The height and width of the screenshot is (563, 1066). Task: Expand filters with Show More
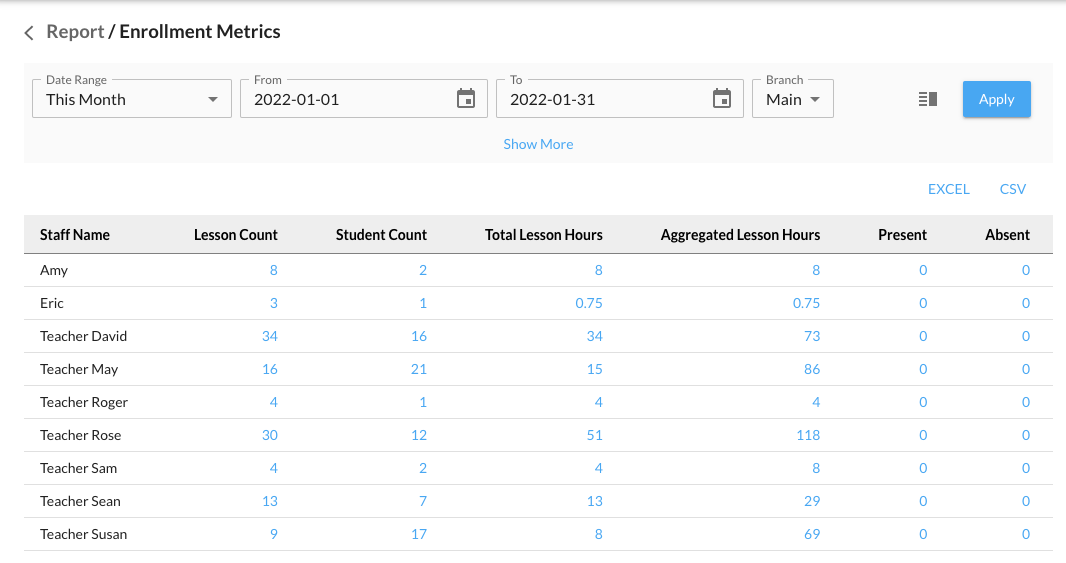[x=538, y=144]
